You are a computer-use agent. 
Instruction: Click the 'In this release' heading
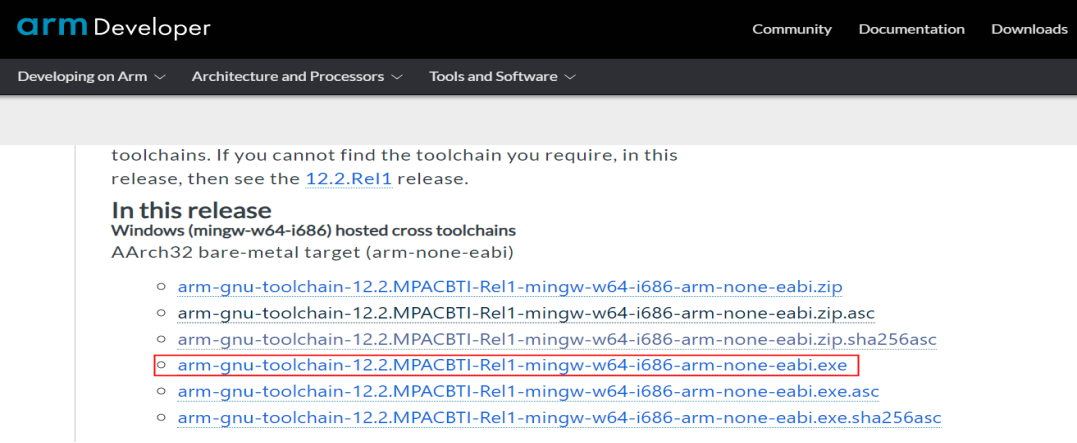click(x=191, y=210)
